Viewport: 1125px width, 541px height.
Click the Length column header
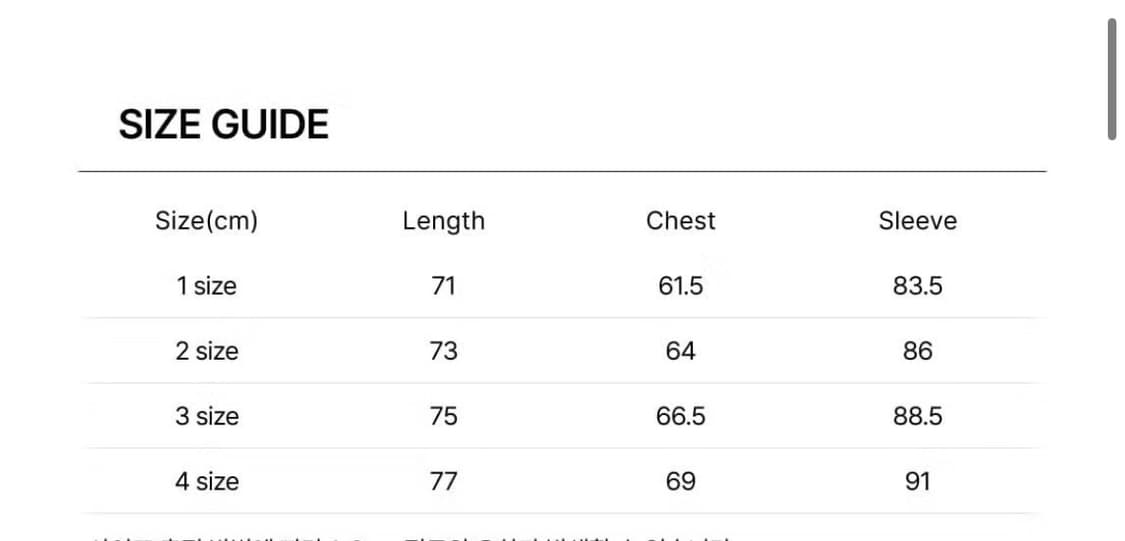pos(443,221)
